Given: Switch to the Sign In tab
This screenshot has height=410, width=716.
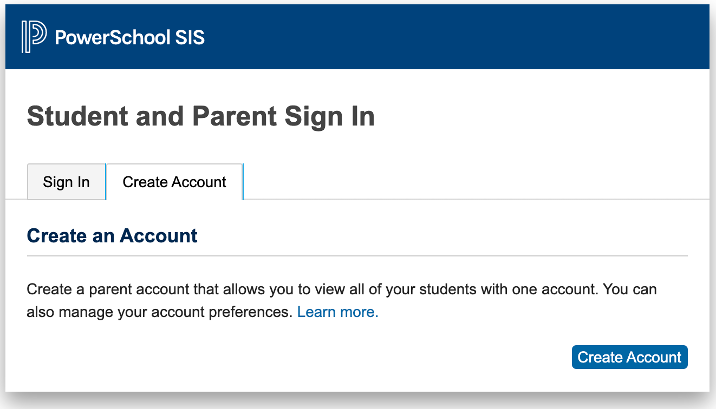Looking at the screenshot, I should pos(66,182).
